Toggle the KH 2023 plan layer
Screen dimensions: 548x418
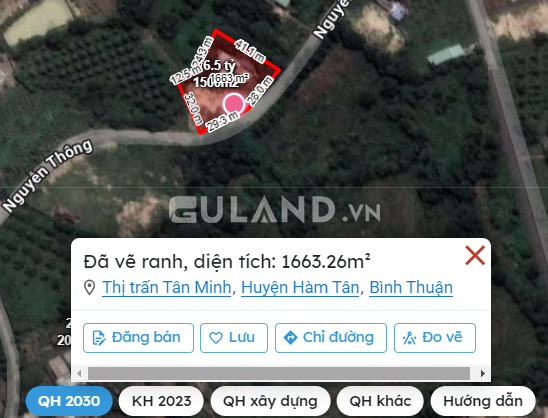[x=161, y=401]
